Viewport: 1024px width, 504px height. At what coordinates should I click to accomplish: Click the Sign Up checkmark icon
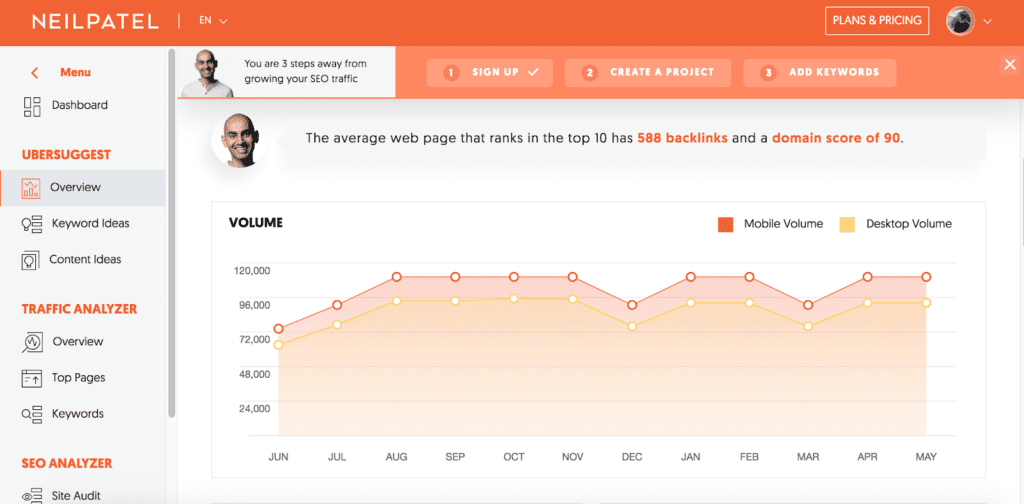click(x=533, y=72)
